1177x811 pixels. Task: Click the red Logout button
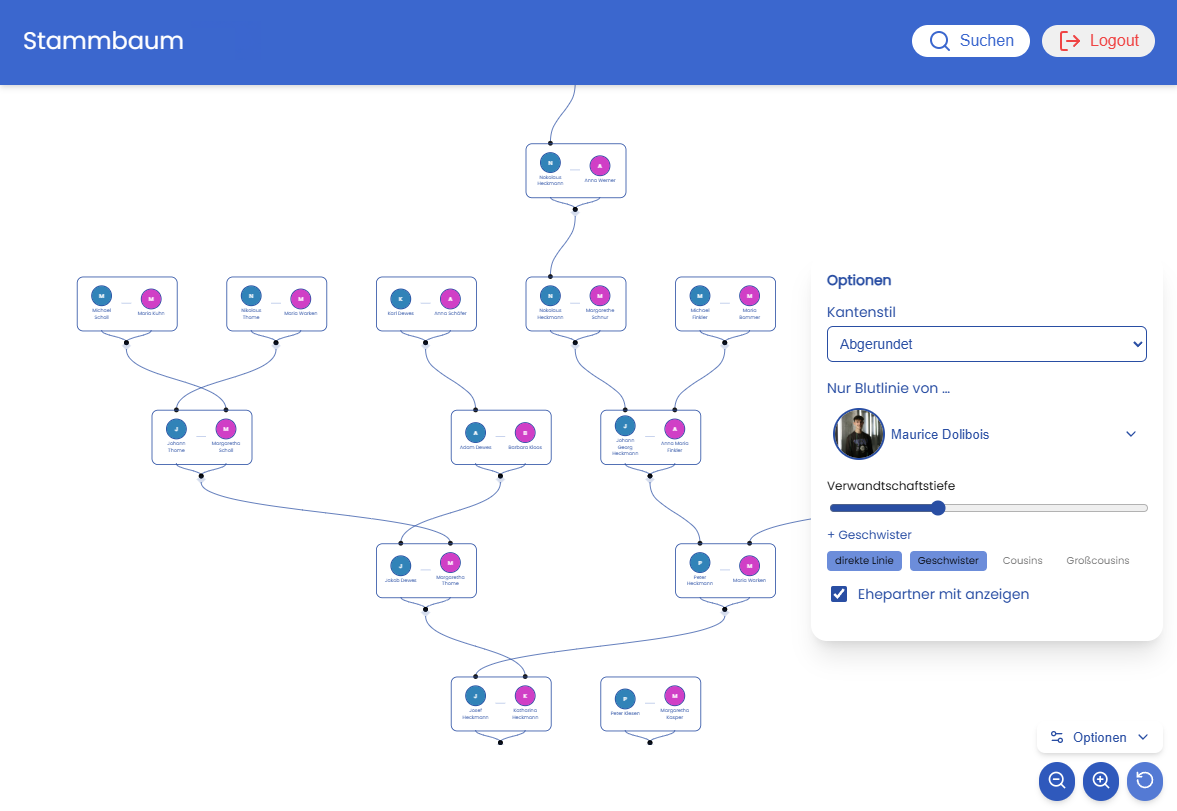tap(1098, 41)
